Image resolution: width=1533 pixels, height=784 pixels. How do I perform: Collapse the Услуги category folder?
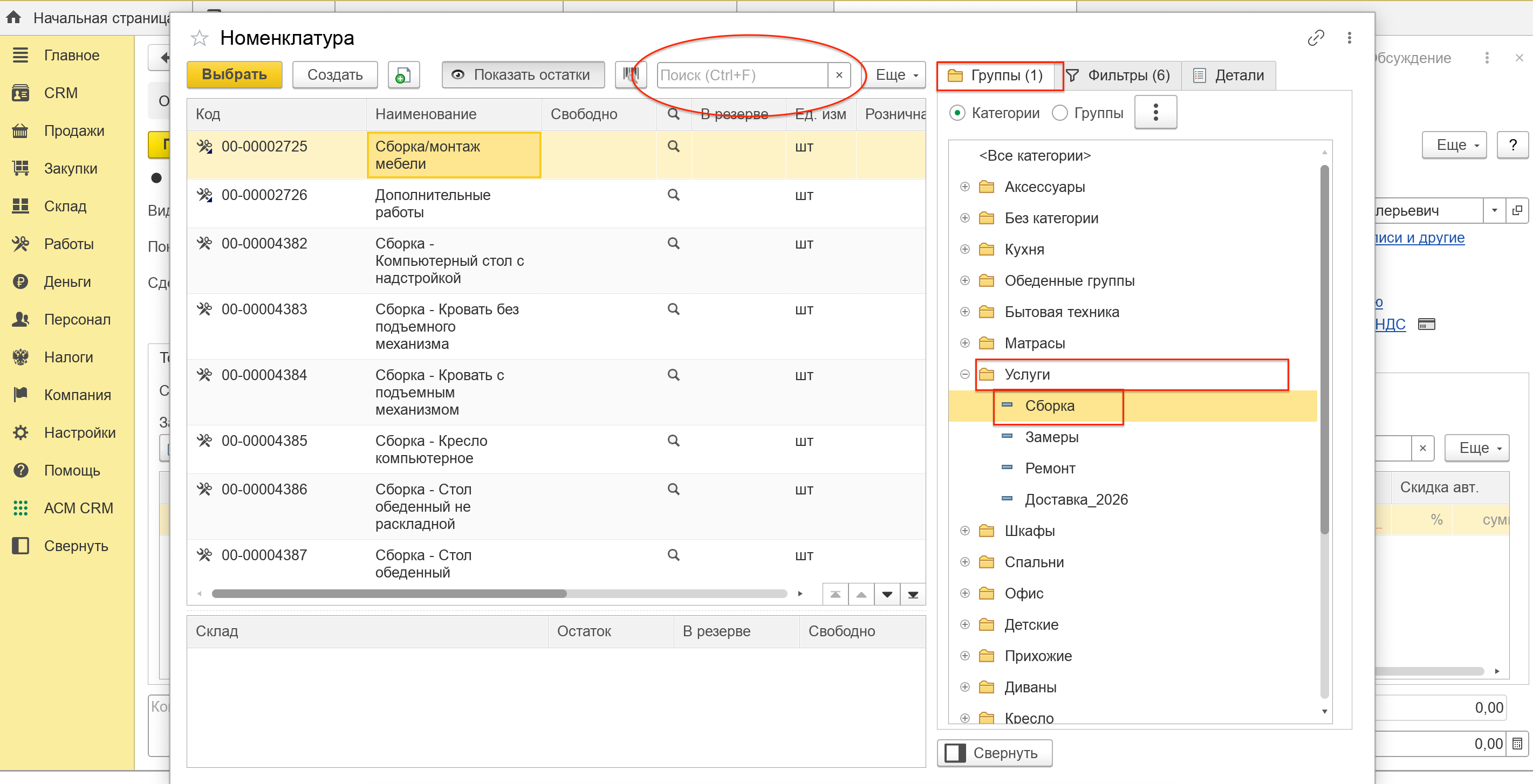click(964, 375)
